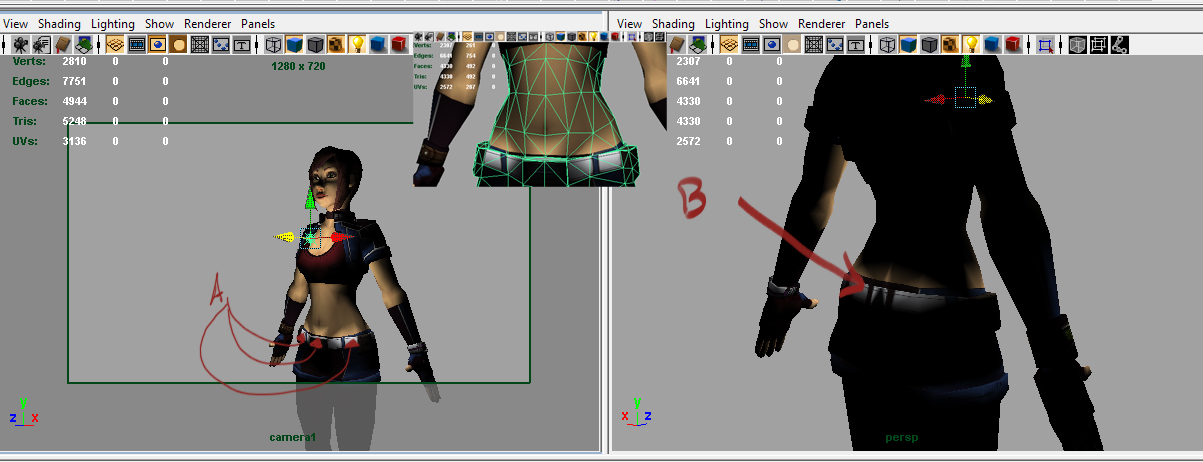1203x462 pixels.
Task: Click Bookmarks icon in camera1 panel toolbar
Action: click(x=63, y=44)
